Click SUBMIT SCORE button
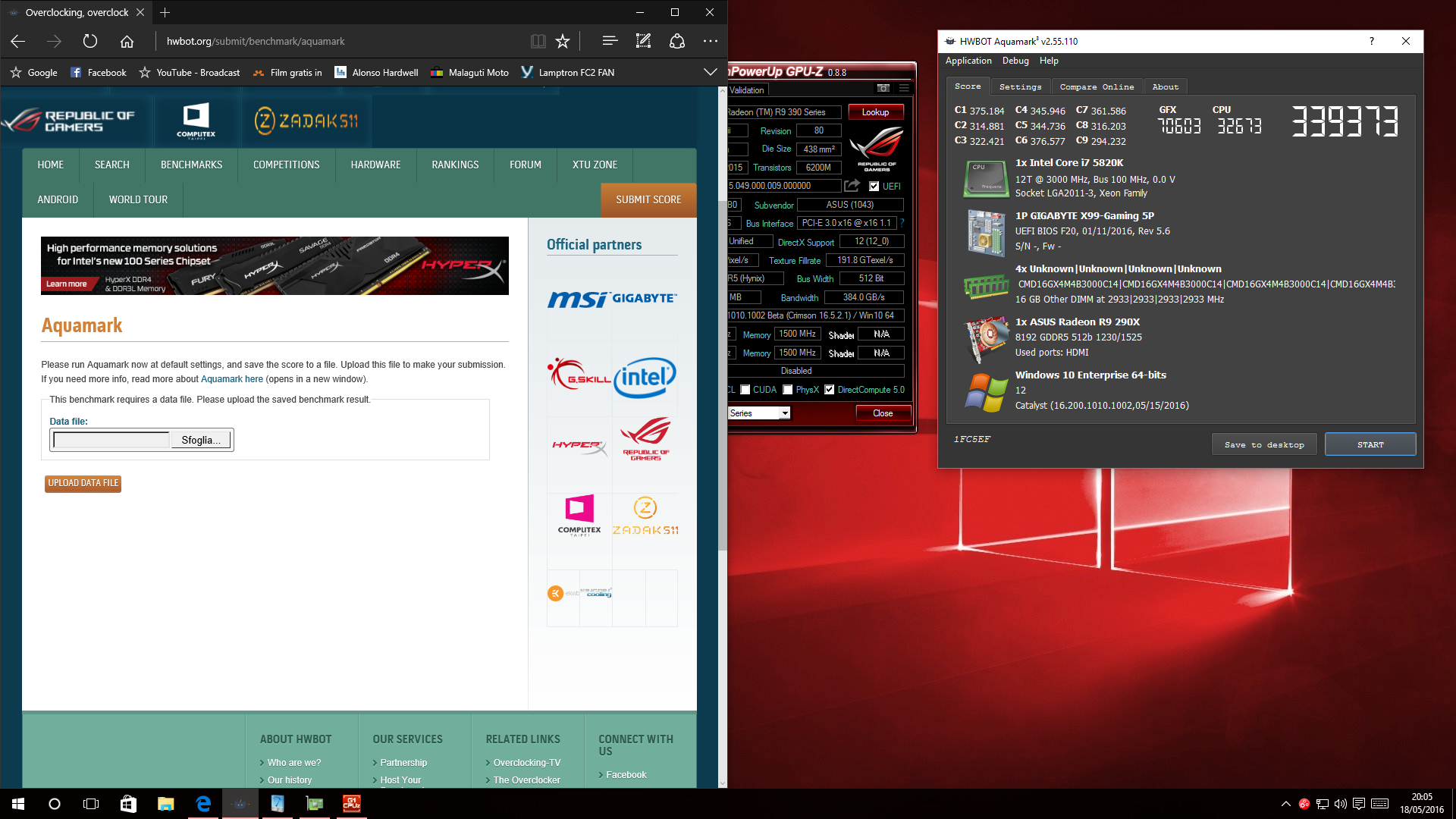1456x819 pixels. pos(648,199)
